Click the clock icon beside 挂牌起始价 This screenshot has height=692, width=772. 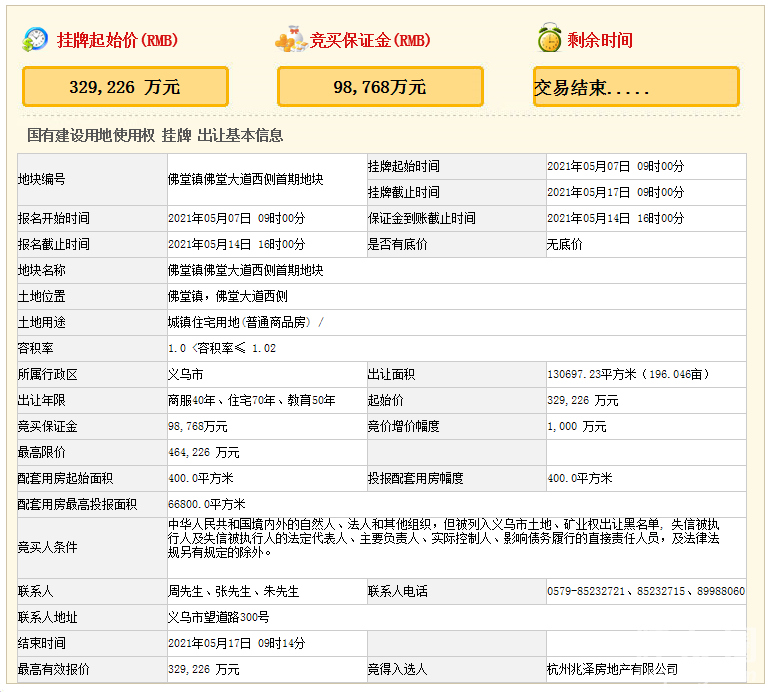[x=36, y=40]
